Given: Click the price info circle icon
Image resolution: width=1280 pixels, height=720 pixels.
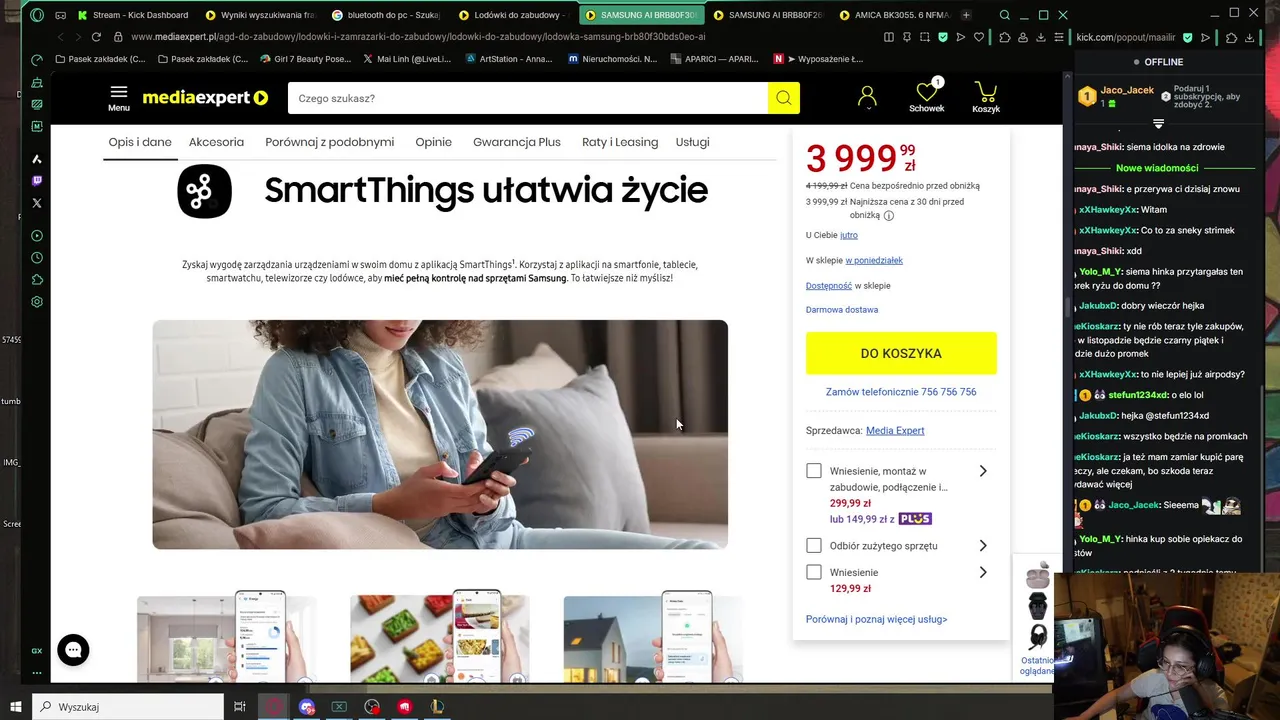Looking at the screenshot, I should (x=889, y=215).
